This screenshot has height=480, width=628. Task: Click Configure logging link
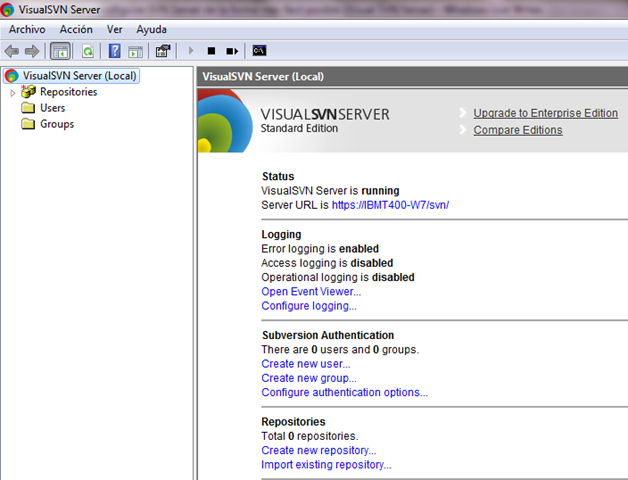point(309,306)
